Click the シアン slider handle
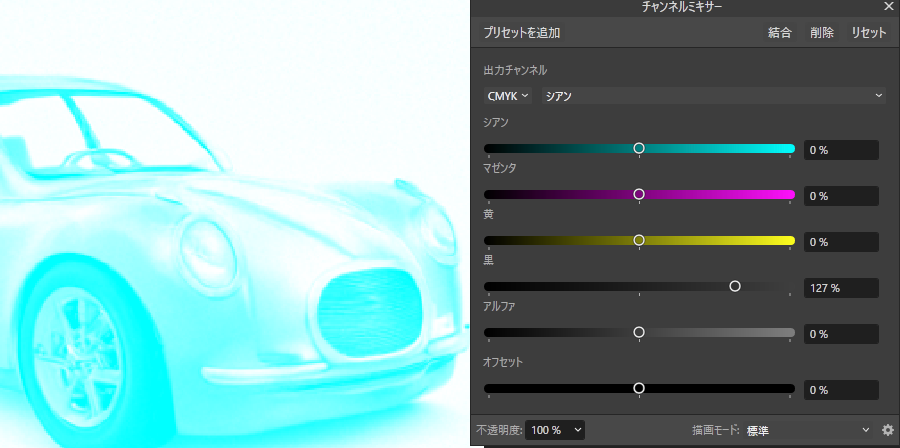The image size is (900, 448). [x=639, y=148]
